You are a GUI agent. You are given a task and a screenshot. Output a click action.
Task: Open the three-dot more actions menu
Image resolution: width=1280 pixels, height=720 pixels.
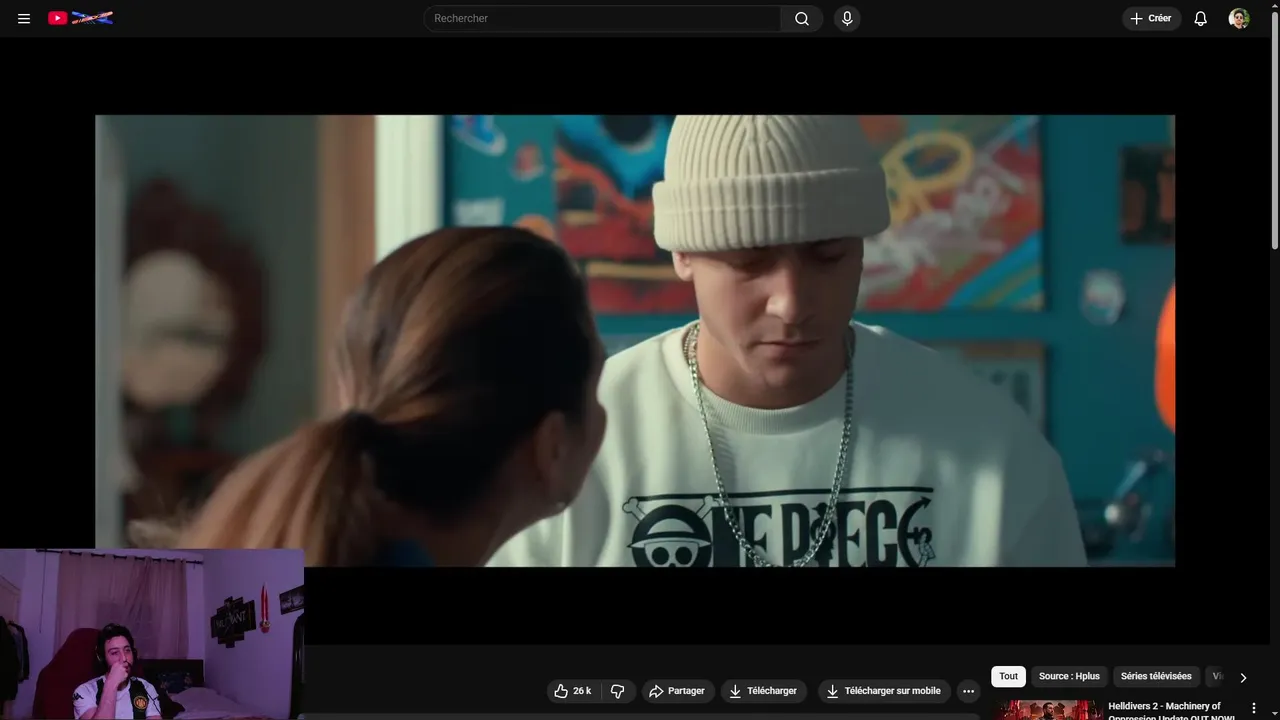coord(968,691)
